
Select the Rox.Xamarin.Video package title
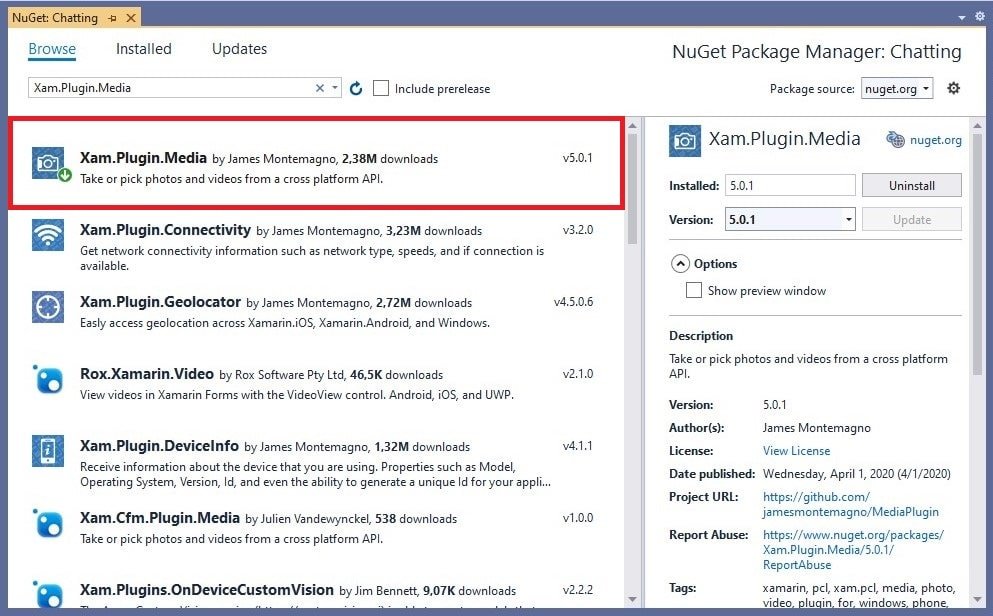(147, 374)
